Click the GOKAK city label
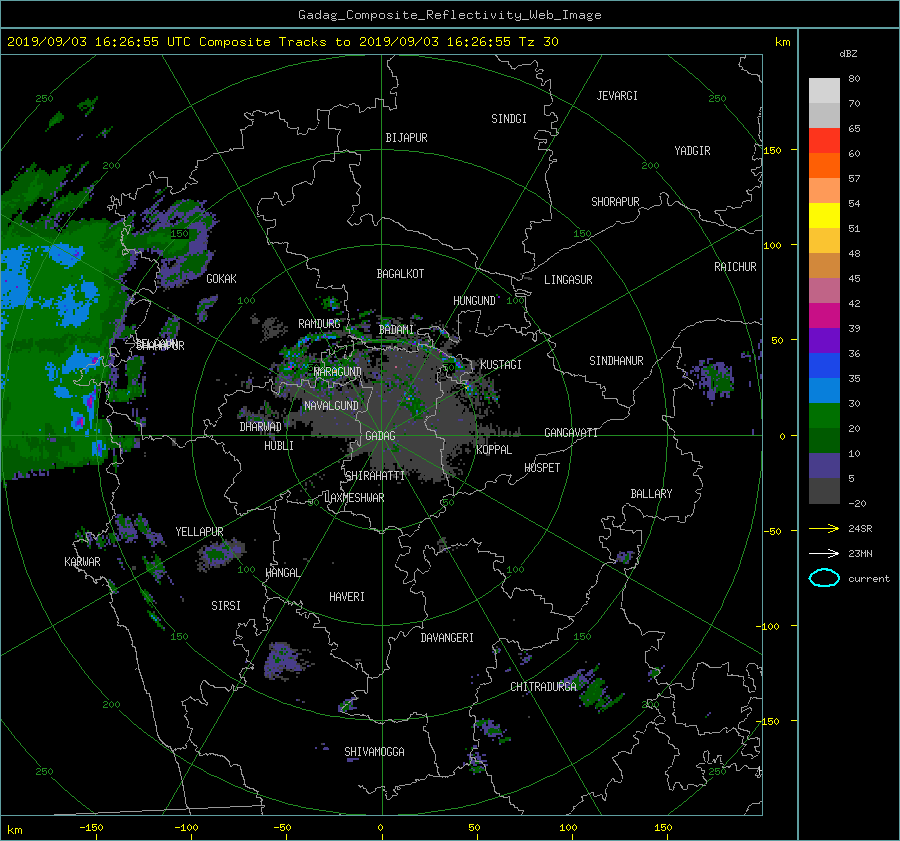900x841 pixels. 221,279
